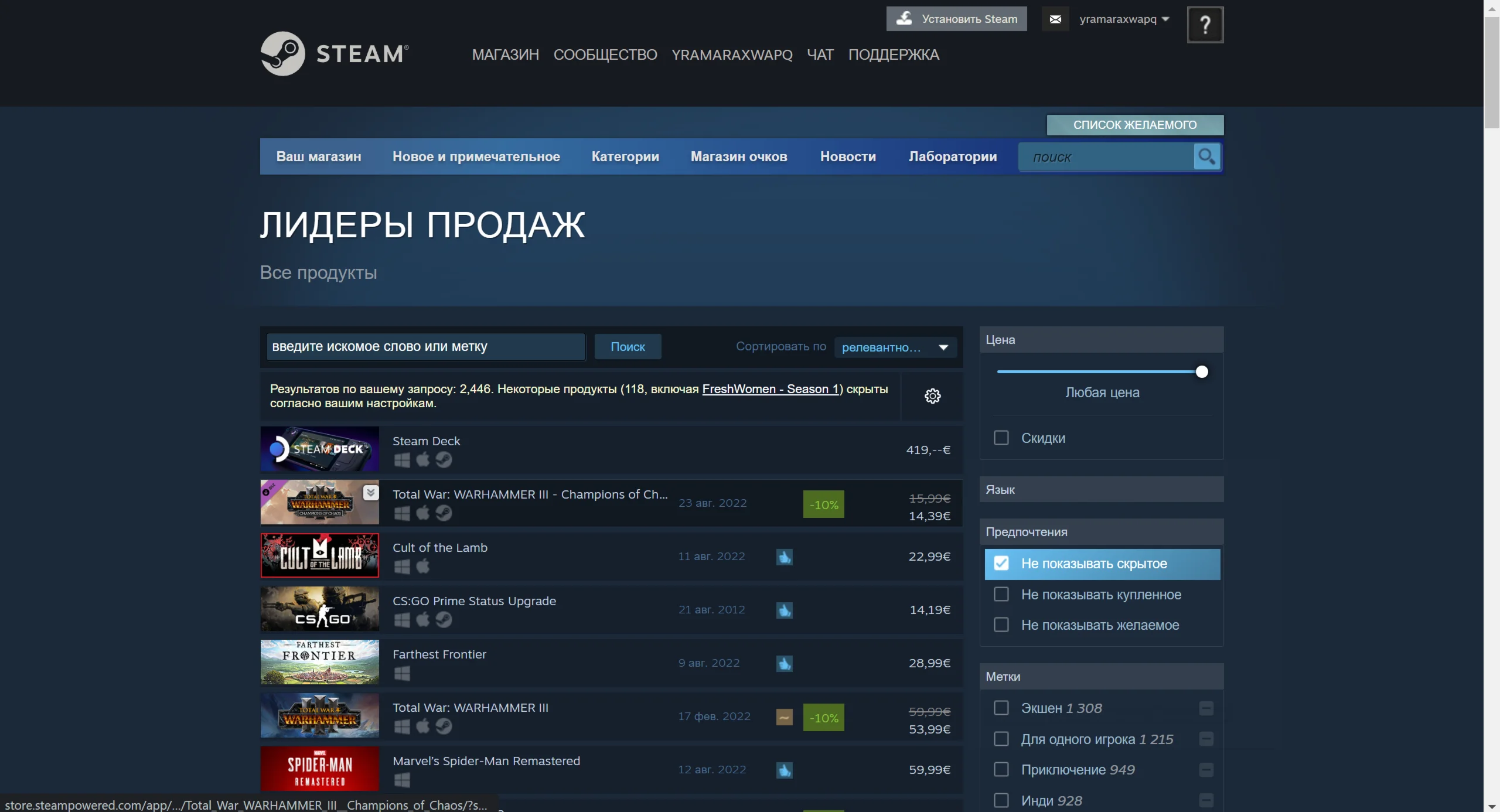The height and width of the screenshot is (812, 1500).
Task: Click the введите искомое слово или метку field
Action: 426,347
